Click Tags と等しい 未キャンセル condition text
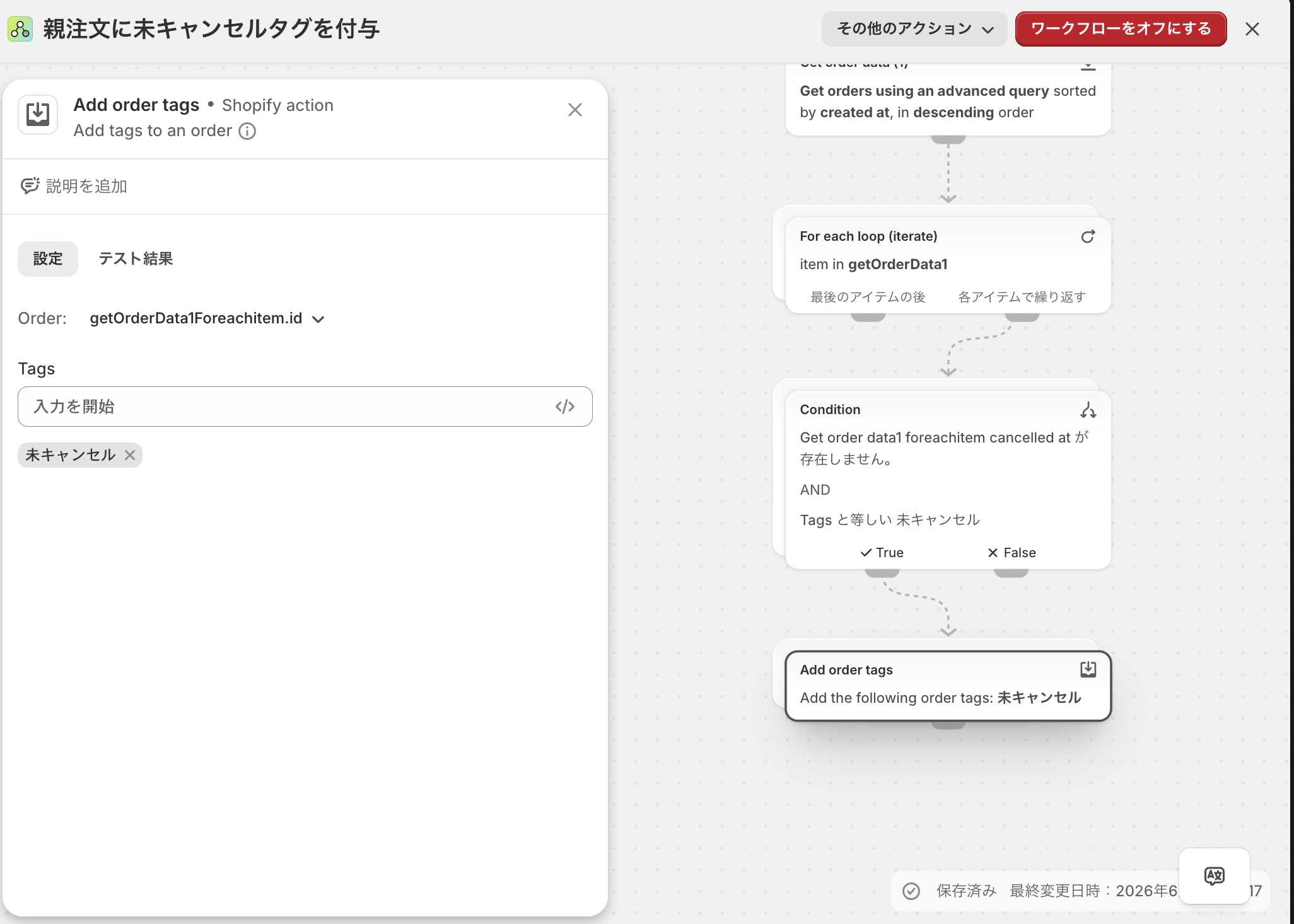This screenshot has width=1294, height=924. point(890,520)
